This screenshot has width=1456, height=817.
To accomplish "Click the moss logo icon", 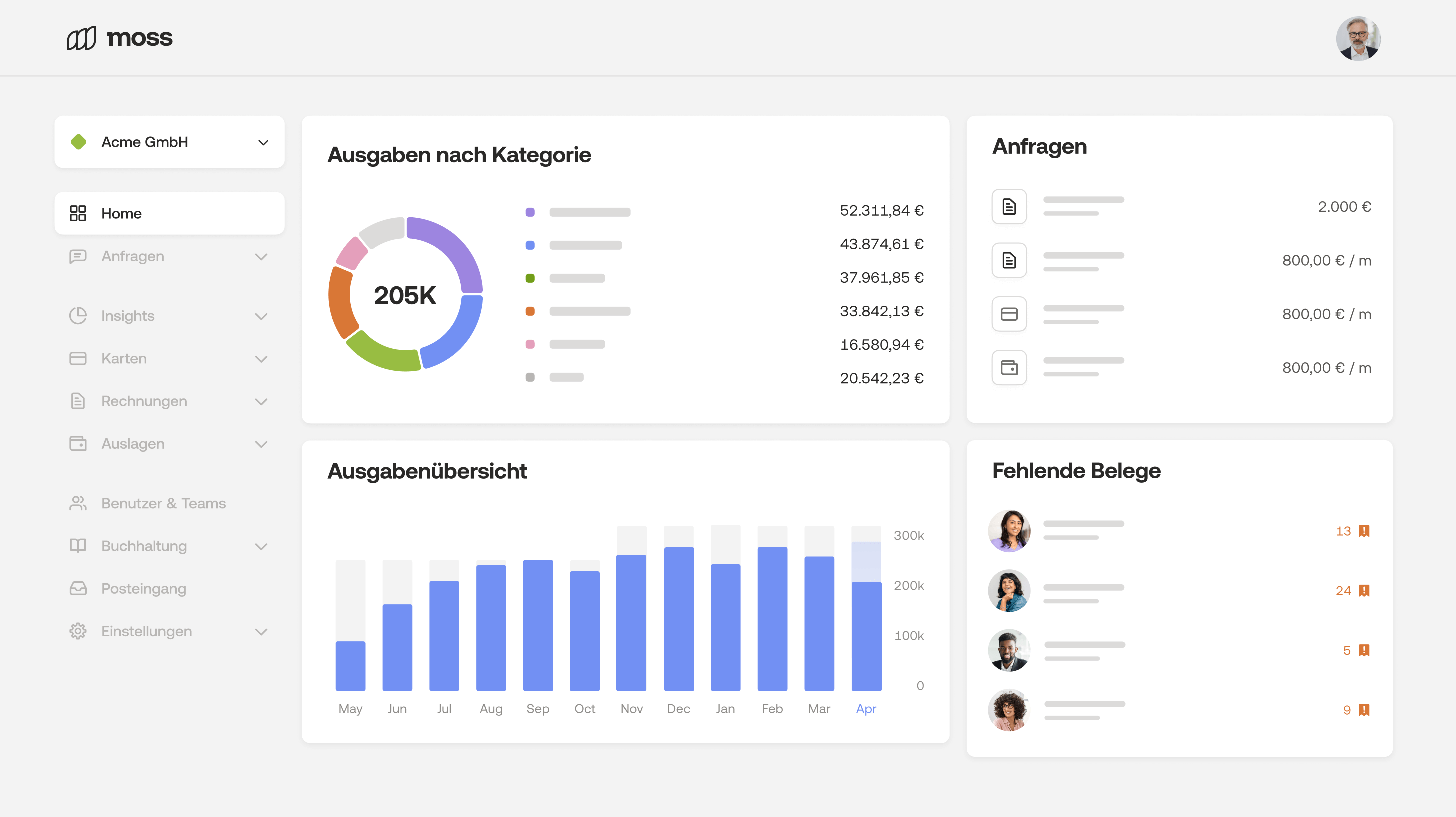I will 81,38.
